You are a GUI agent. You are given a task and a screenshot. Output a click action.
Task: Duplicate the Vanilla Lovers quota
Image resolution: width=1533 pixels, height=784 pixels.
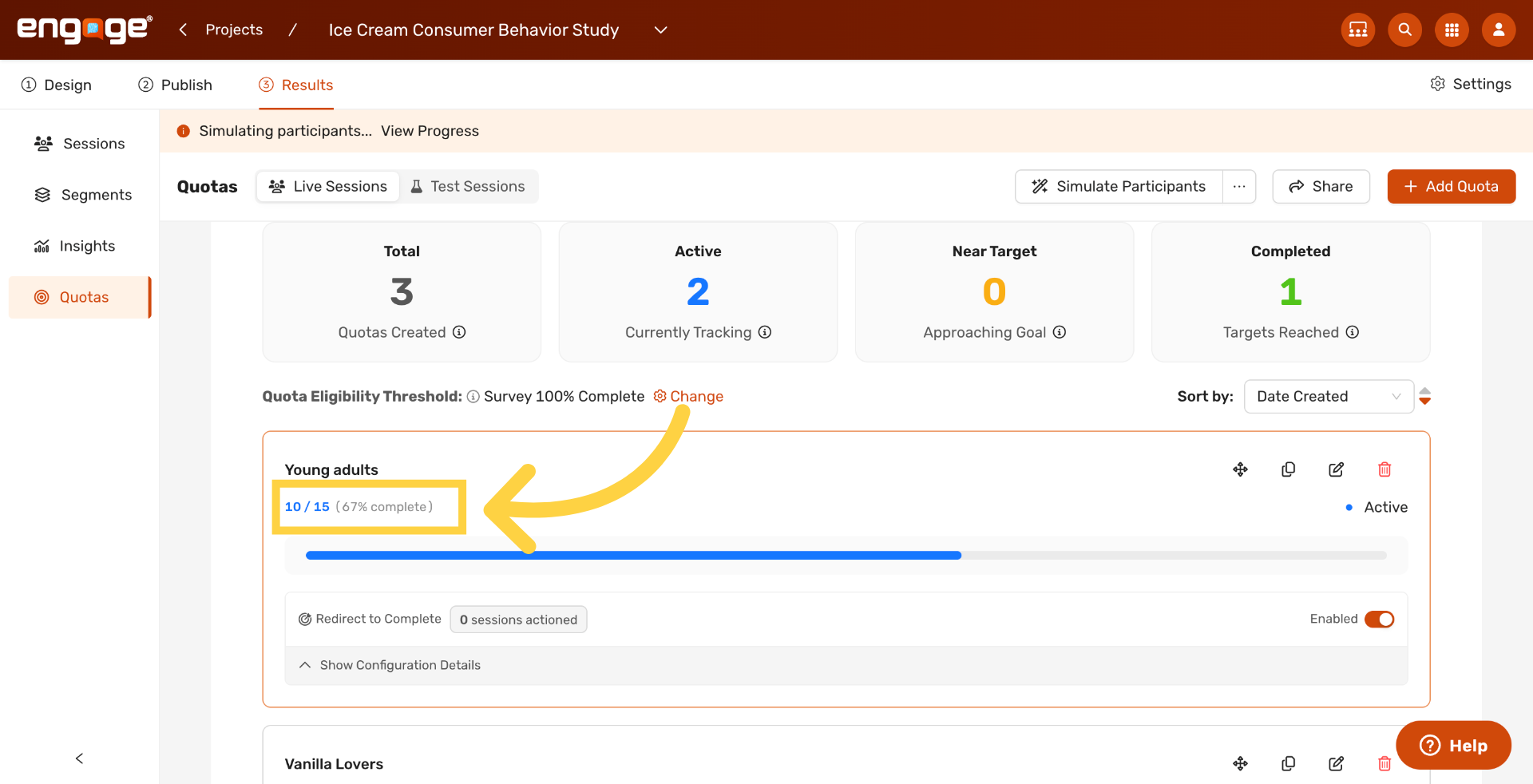[x=1288, y=764]
